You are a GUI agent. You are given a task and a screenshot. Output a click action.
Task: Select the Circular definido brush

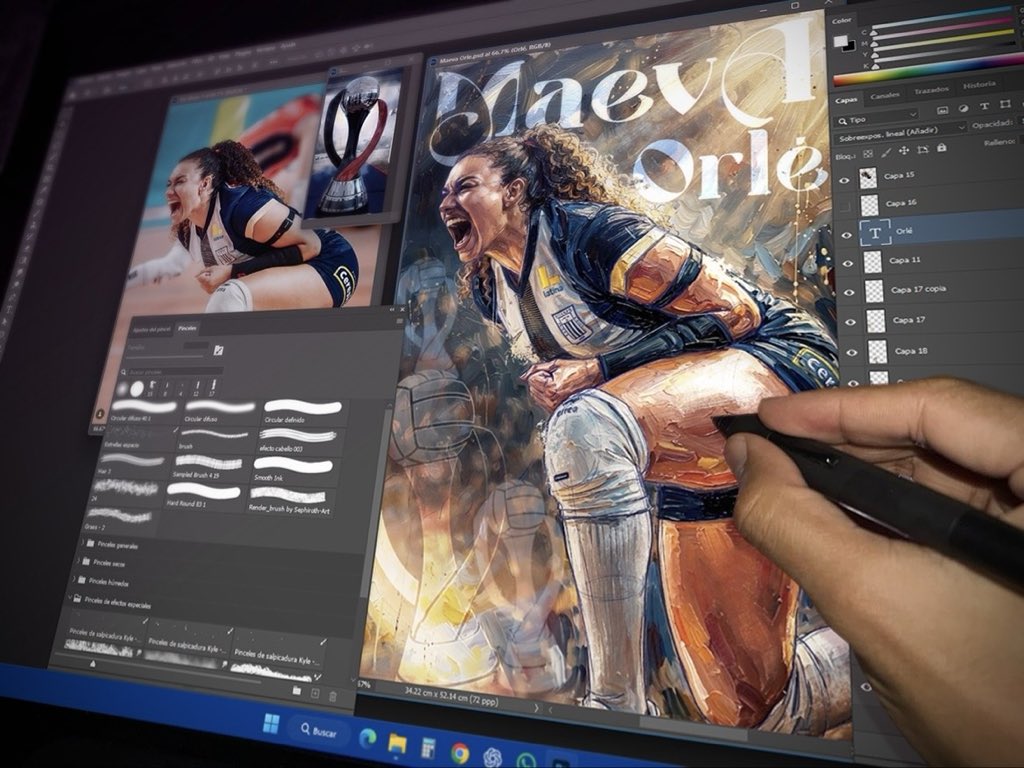point(303,412)
